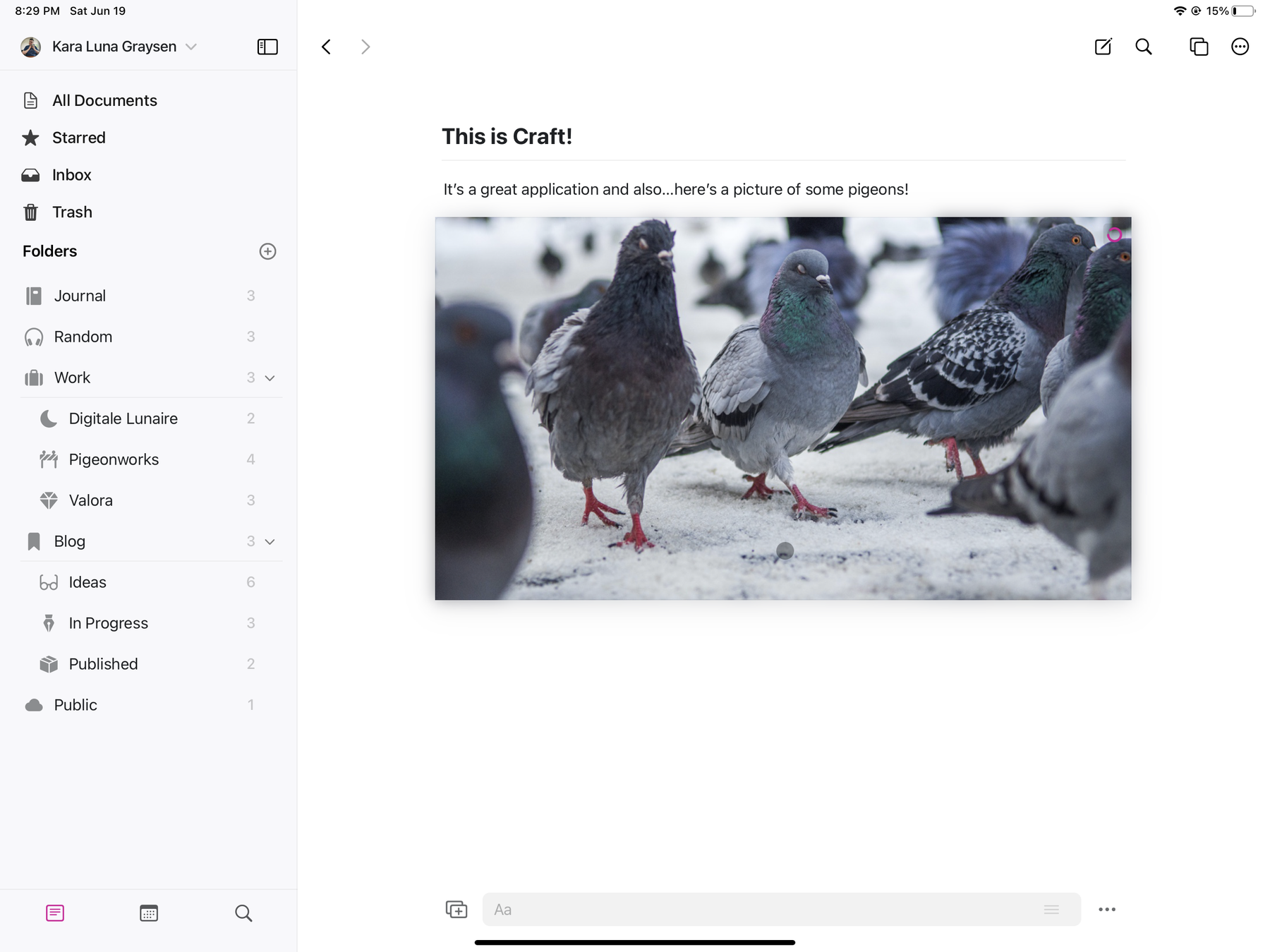The image size is (1270, 952).
Task: Click the Published box icon
Action: point(49,664)
